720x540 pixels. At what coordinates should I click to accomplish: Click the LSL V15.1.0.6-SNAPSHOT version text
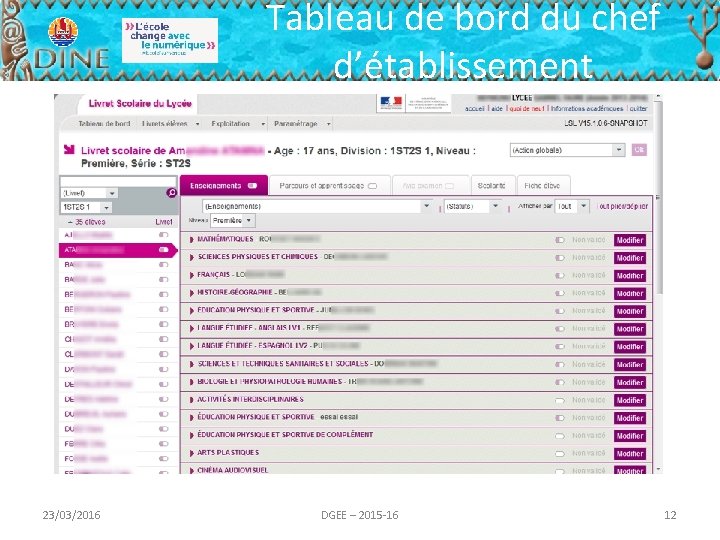[x=606, y=124]
